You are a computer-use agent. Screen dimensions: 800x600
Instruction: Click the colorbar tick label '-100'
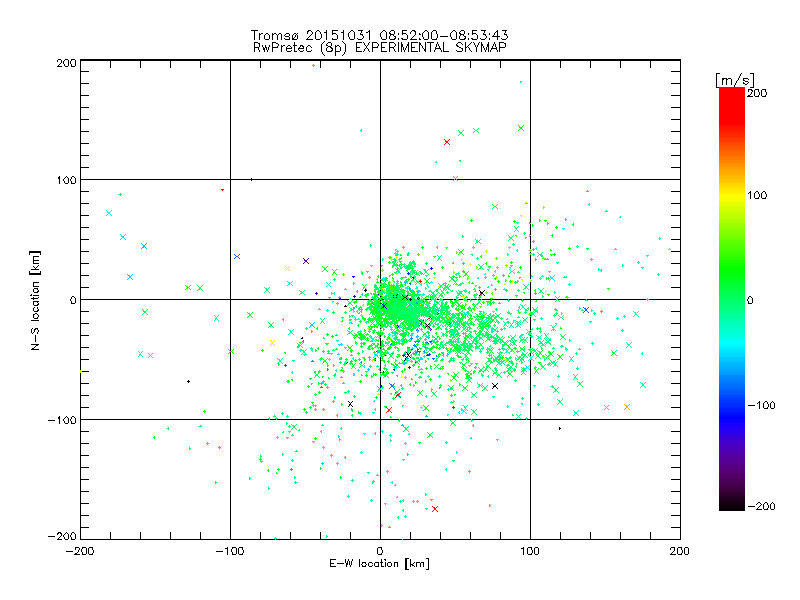coord(761,406)
